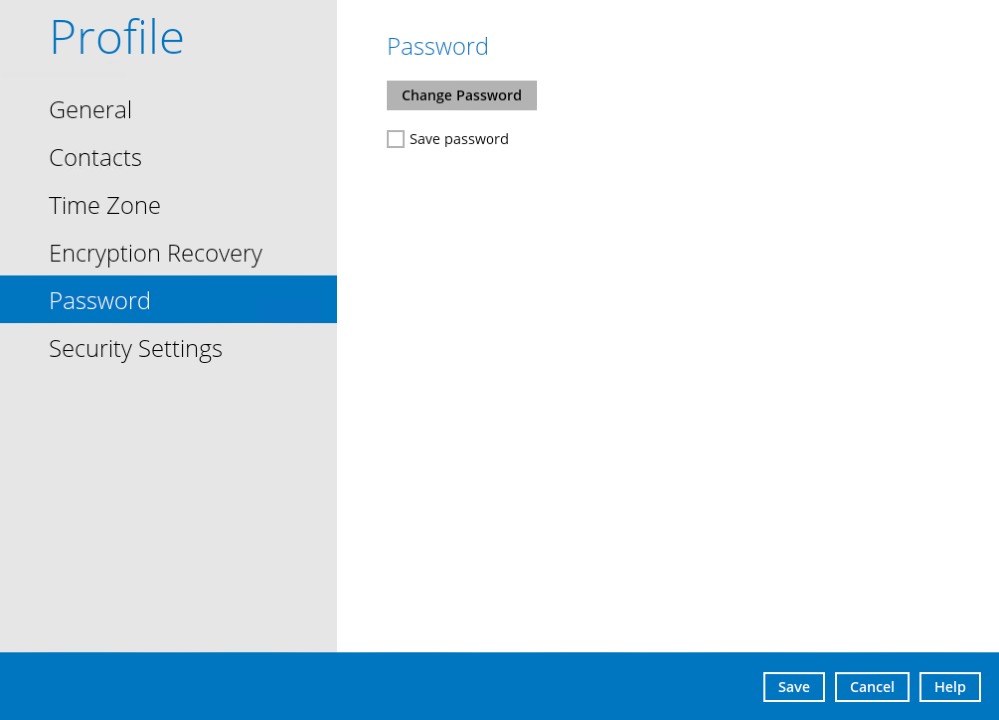Enable the Save password checkbox
Screen dimensions: 999x720
[396, 140]
